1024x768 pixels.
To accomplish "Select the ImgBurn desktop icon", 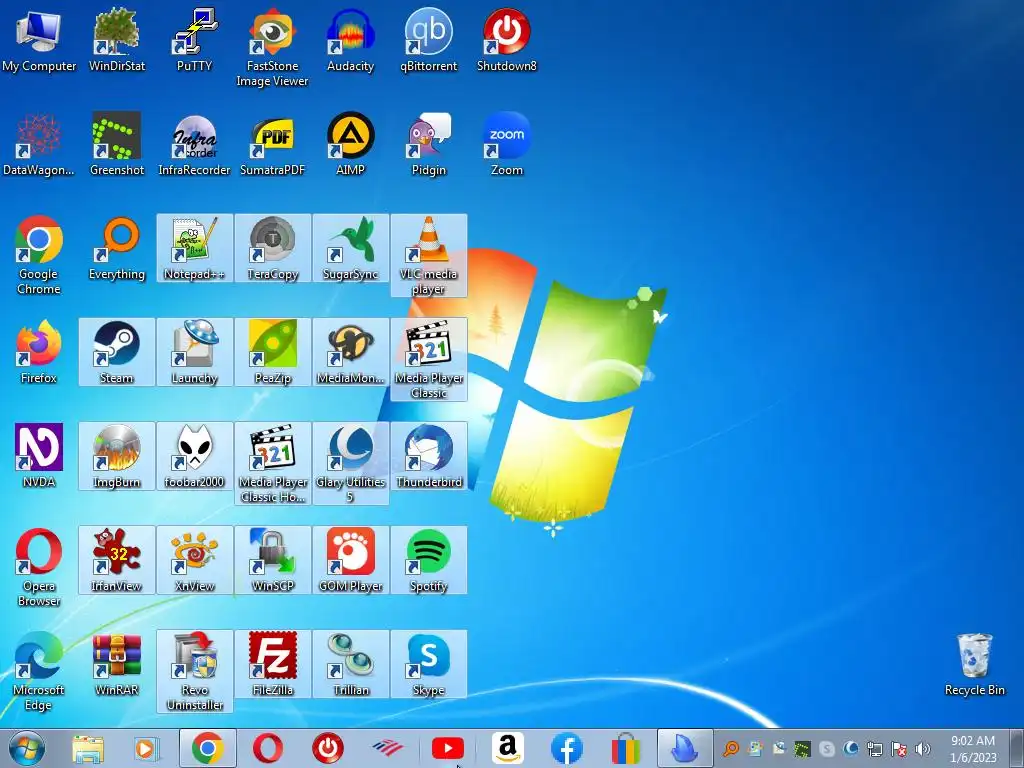I will pos(117,456).
